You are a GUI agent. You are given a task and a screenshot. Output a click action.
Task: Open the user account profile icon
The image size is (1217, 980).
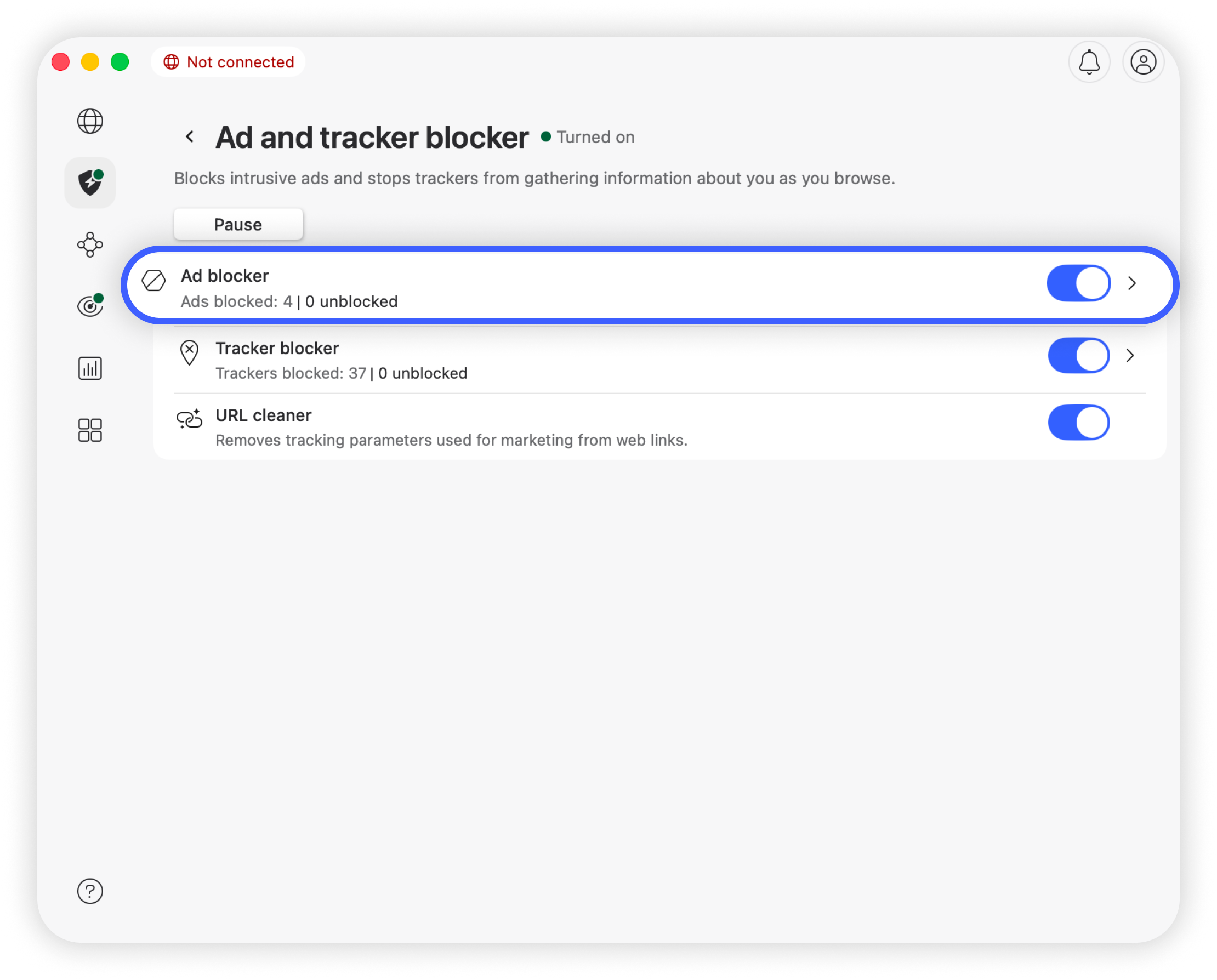(1143, 62)
